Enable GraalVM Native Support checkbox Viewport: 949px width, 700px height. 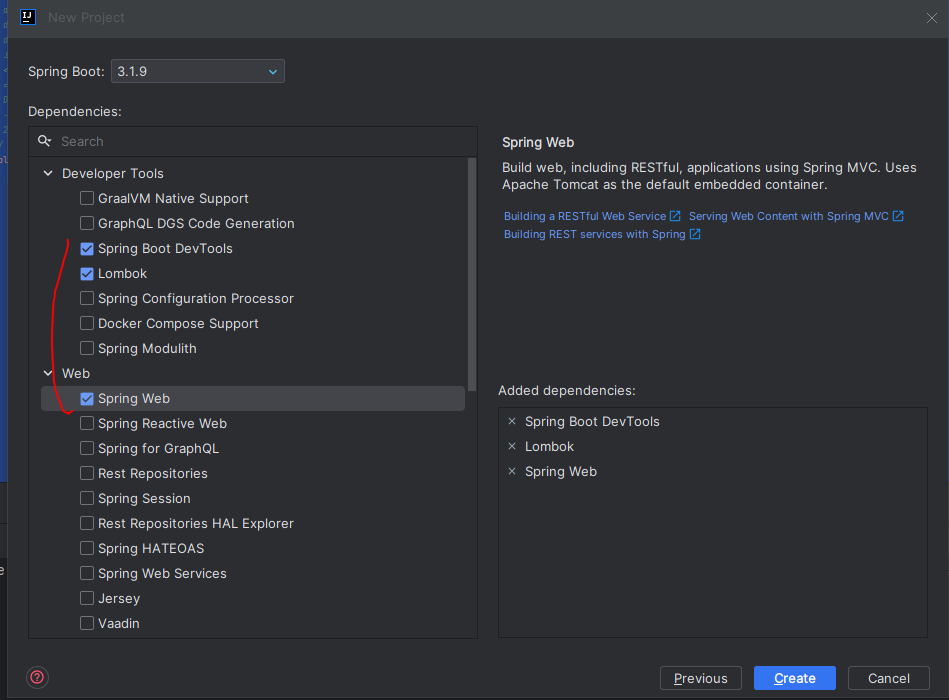pos(87,198)
